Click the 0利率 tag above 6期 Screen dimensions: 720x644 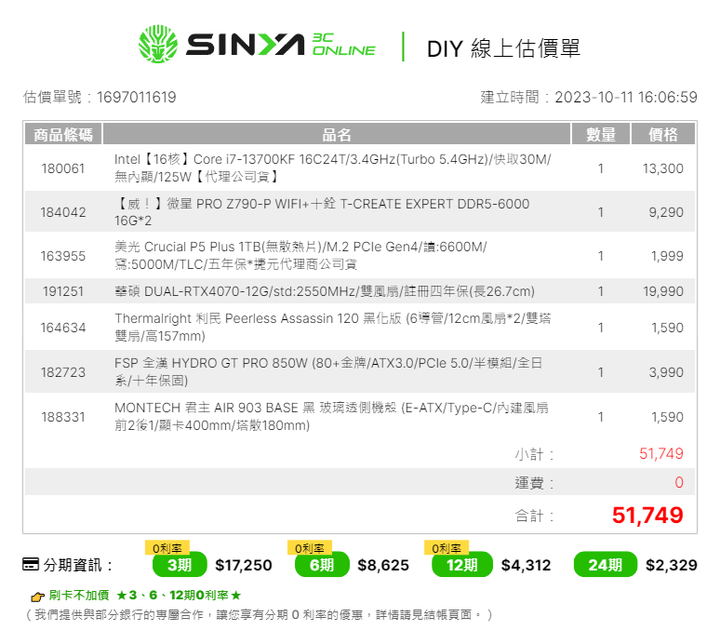pyautogui.click(x=309, y=548)
